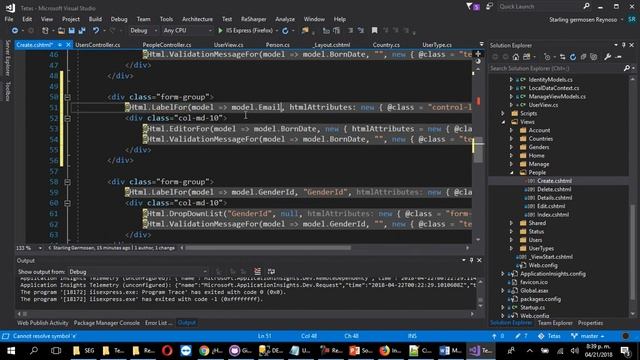
Task: Toggle Word Wrap in Output panel
Action: click(271, 271)
